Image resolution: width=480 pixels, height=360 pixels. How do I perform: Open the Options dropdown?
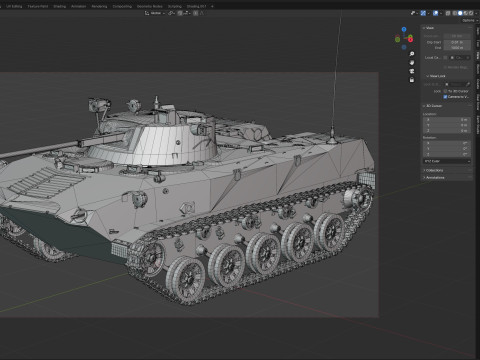click(470, 20)
